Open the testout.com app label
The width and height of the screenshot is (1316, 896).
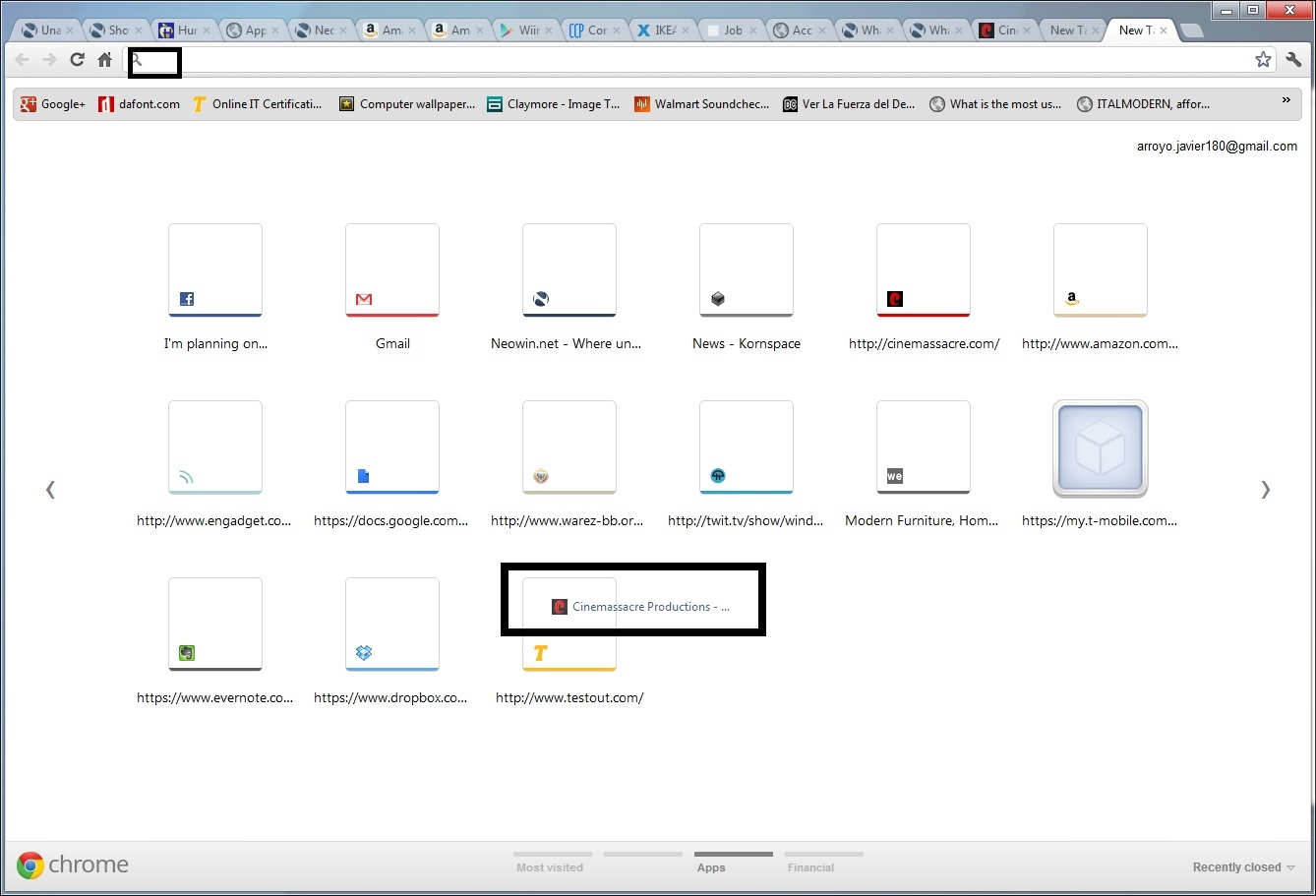pos(569,698)
